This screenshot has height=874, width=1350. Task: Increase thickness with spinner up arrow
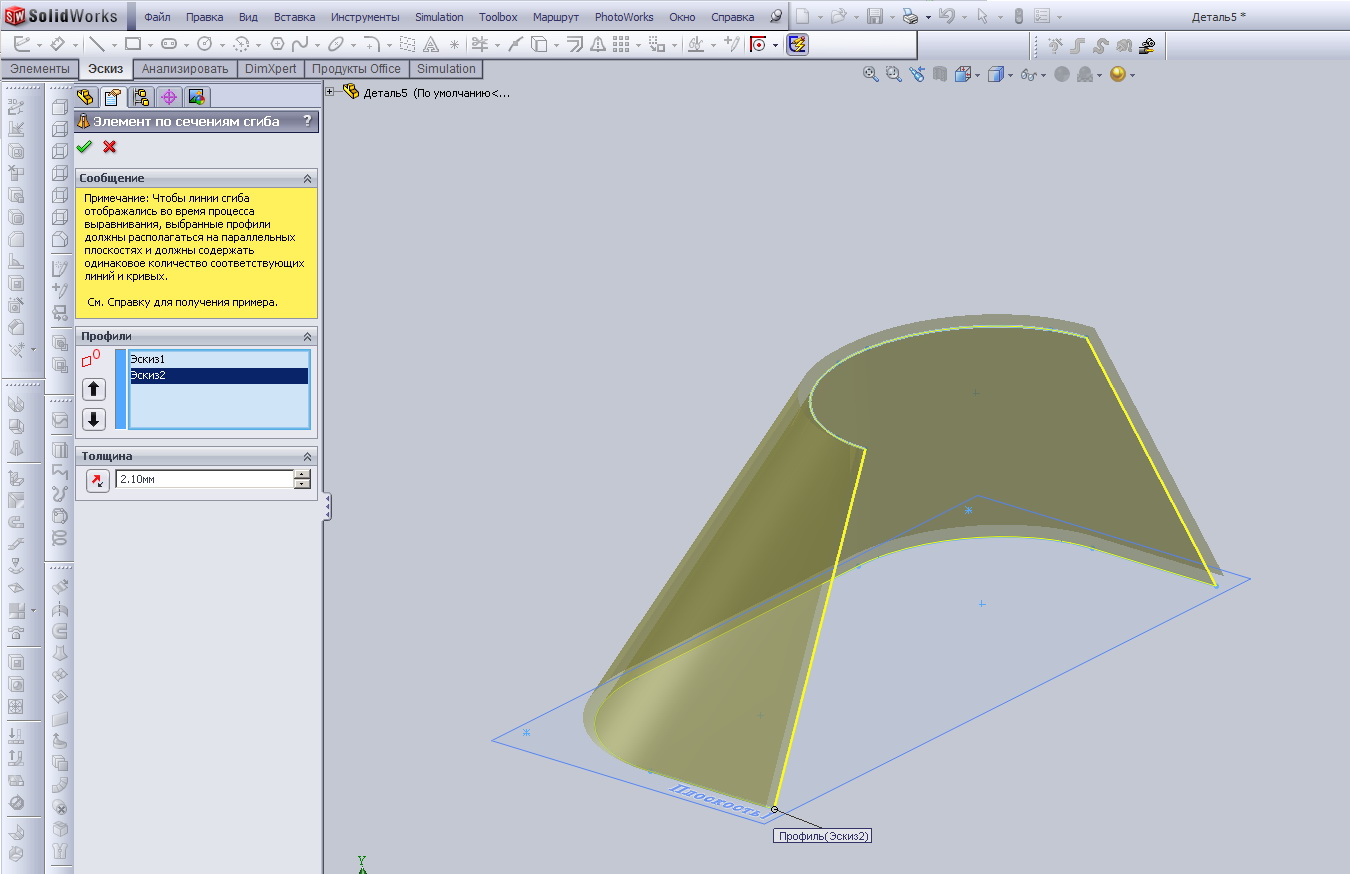click(x=302, y=475)
